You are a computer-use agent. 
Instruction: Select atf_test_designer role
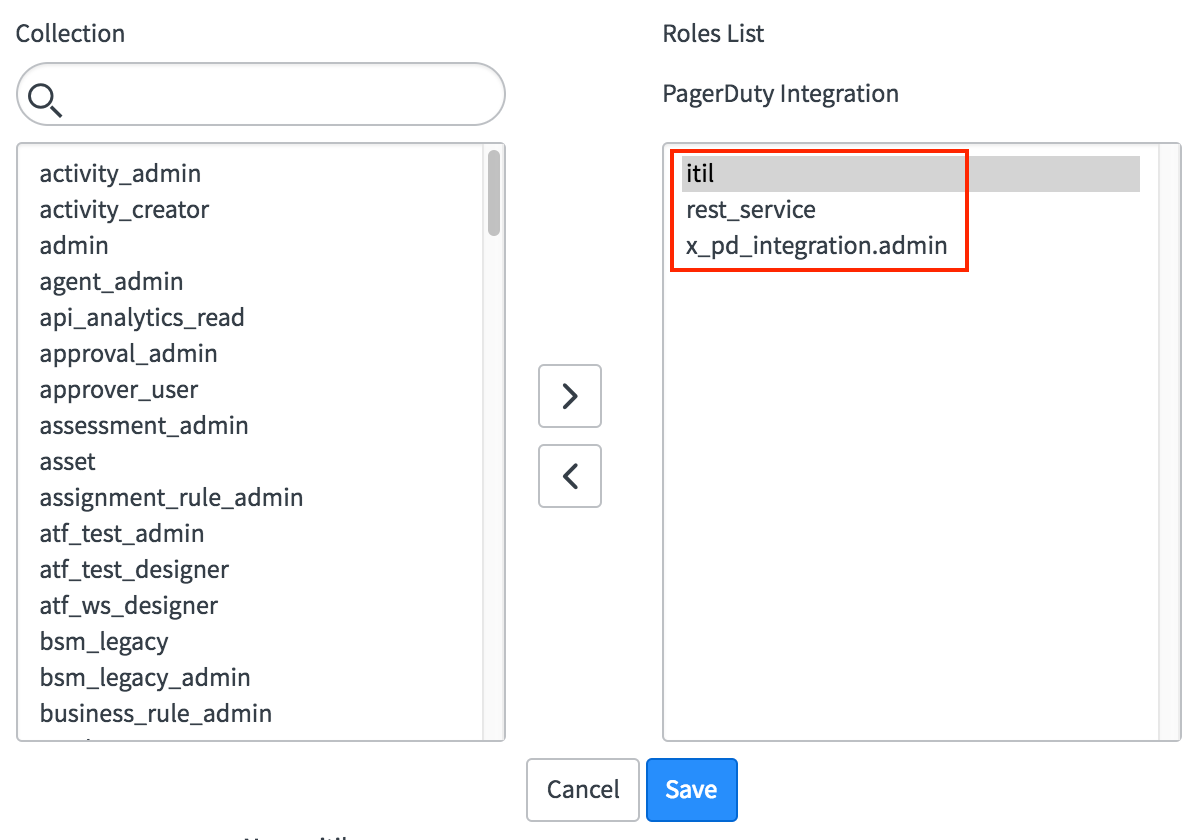[x=134, y=570]
